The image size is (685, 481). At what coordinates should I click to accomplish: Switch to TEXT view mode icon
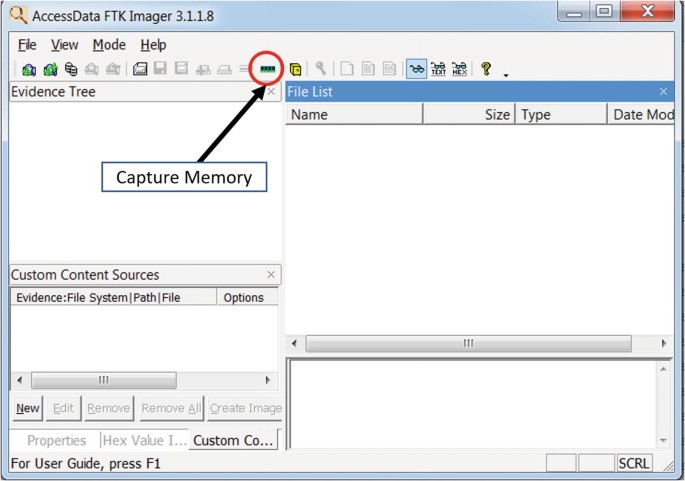[x=438, y=69]
